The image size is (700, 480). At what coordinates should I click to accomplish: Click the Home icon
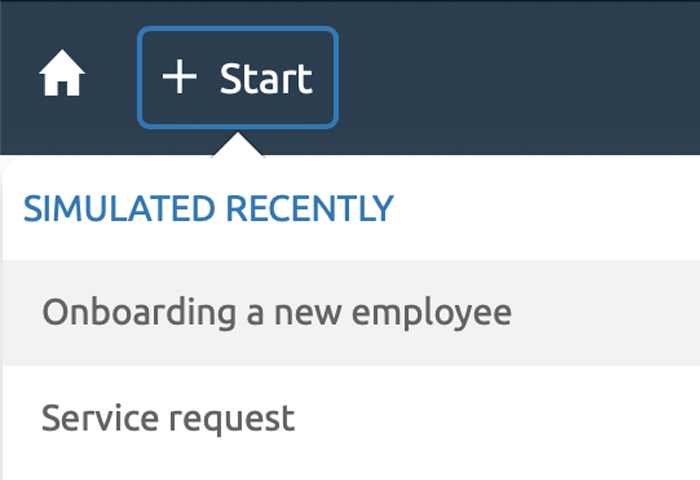click(x=62, y=78)
